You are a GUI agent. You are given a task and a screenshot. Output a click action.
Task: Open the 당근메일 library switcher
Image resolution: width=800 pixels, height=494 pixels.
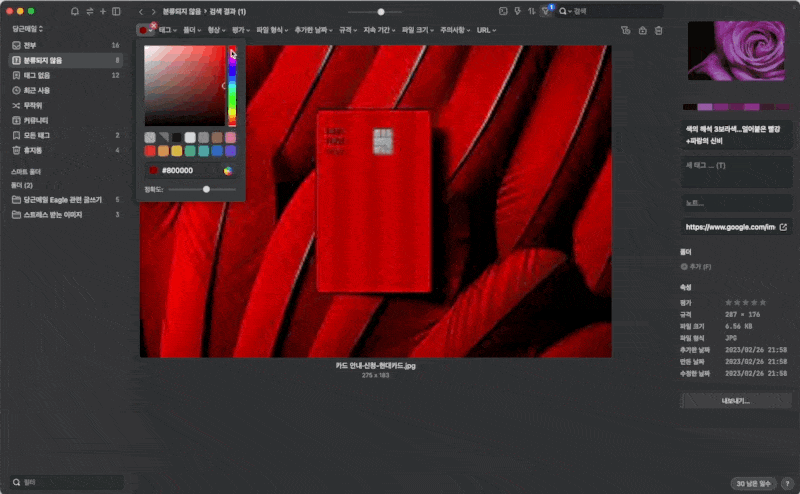(x=28, y=29)
